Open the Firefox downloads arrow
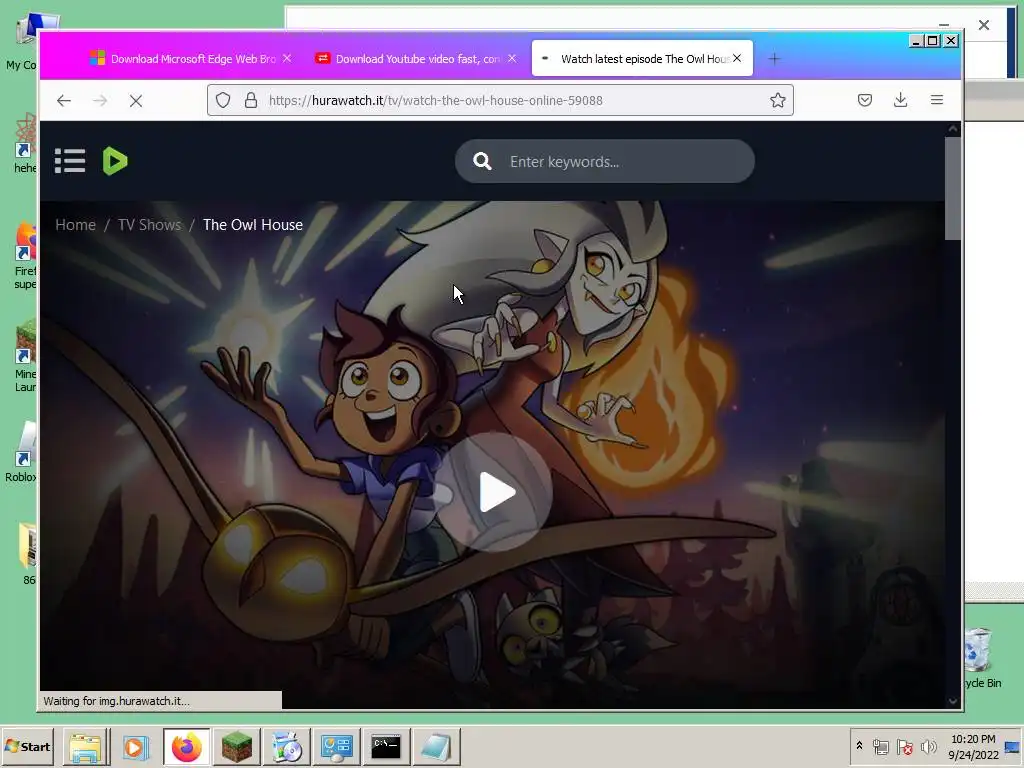This screenshot has width=1024, height=768. click(901, 100)
